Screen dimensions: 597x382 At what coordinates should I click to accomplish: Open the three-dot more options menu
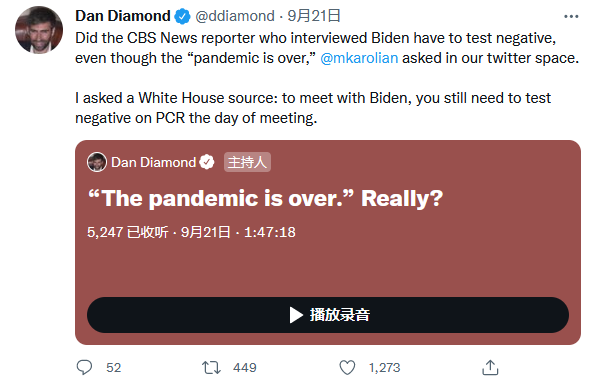coord(571,16)
